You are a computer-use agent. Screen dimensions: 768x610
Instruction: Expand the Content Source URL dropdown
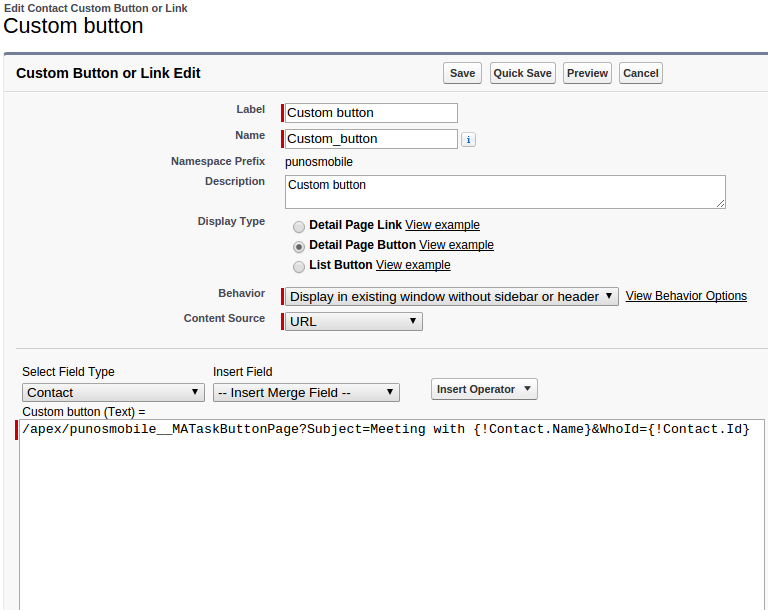click(x=354, y=321)
